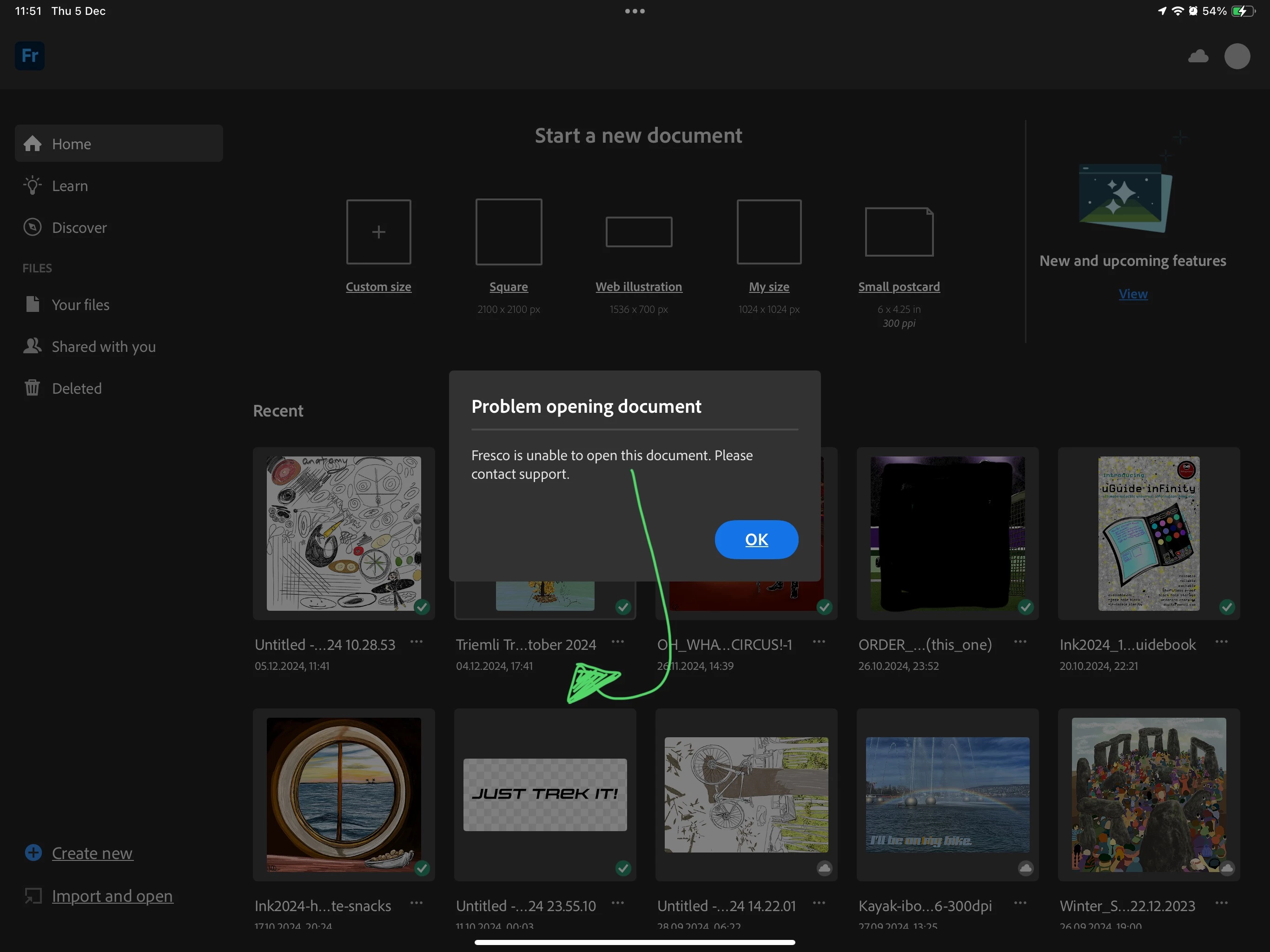This screenshot has height=952, width=1270.
Task: Choose the Web illustration preset icon
Action: coord(638,232)
